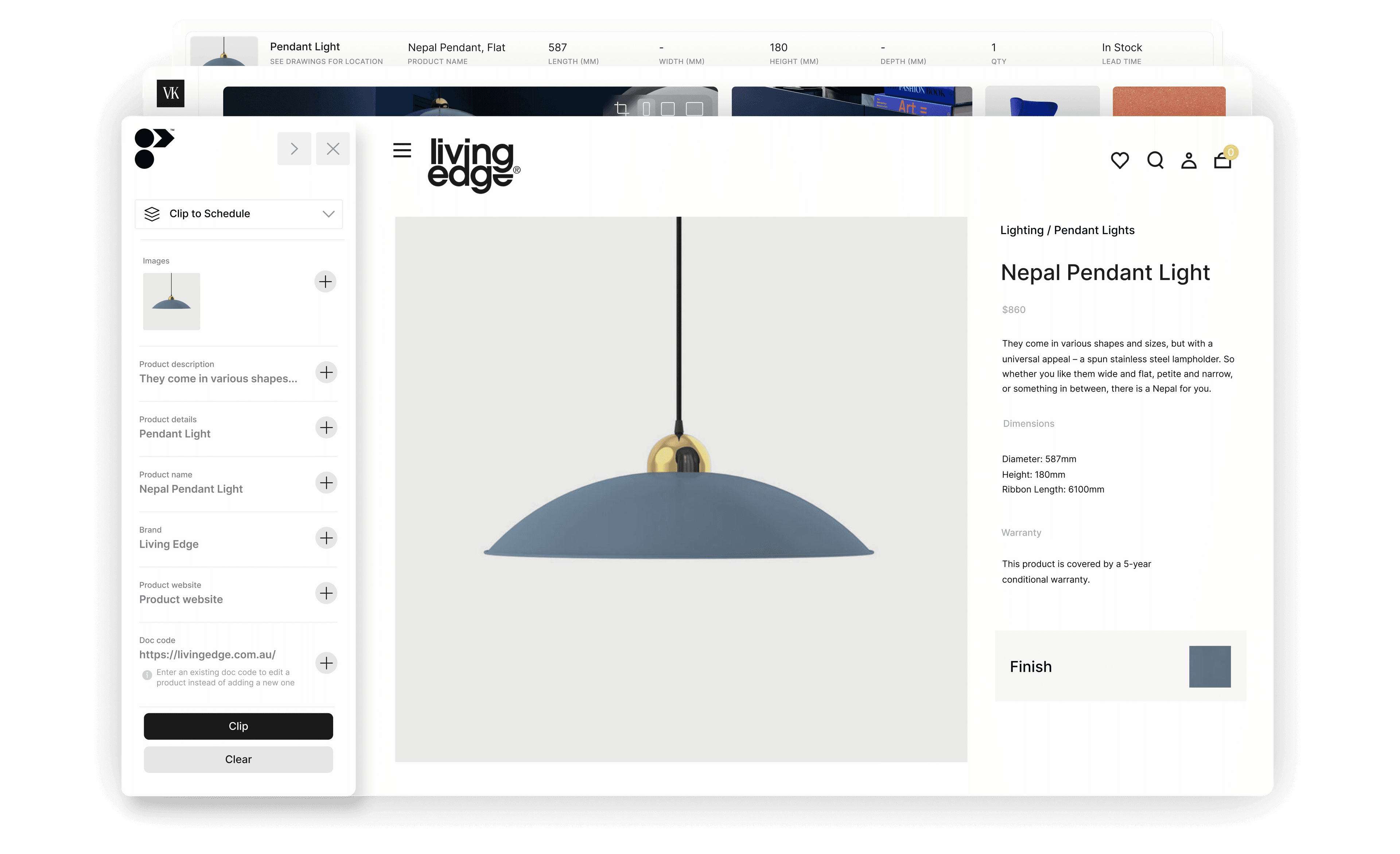Close the clipper panel
The width and height of the screenshot is (1400, 854).
(x=333, y=148)
